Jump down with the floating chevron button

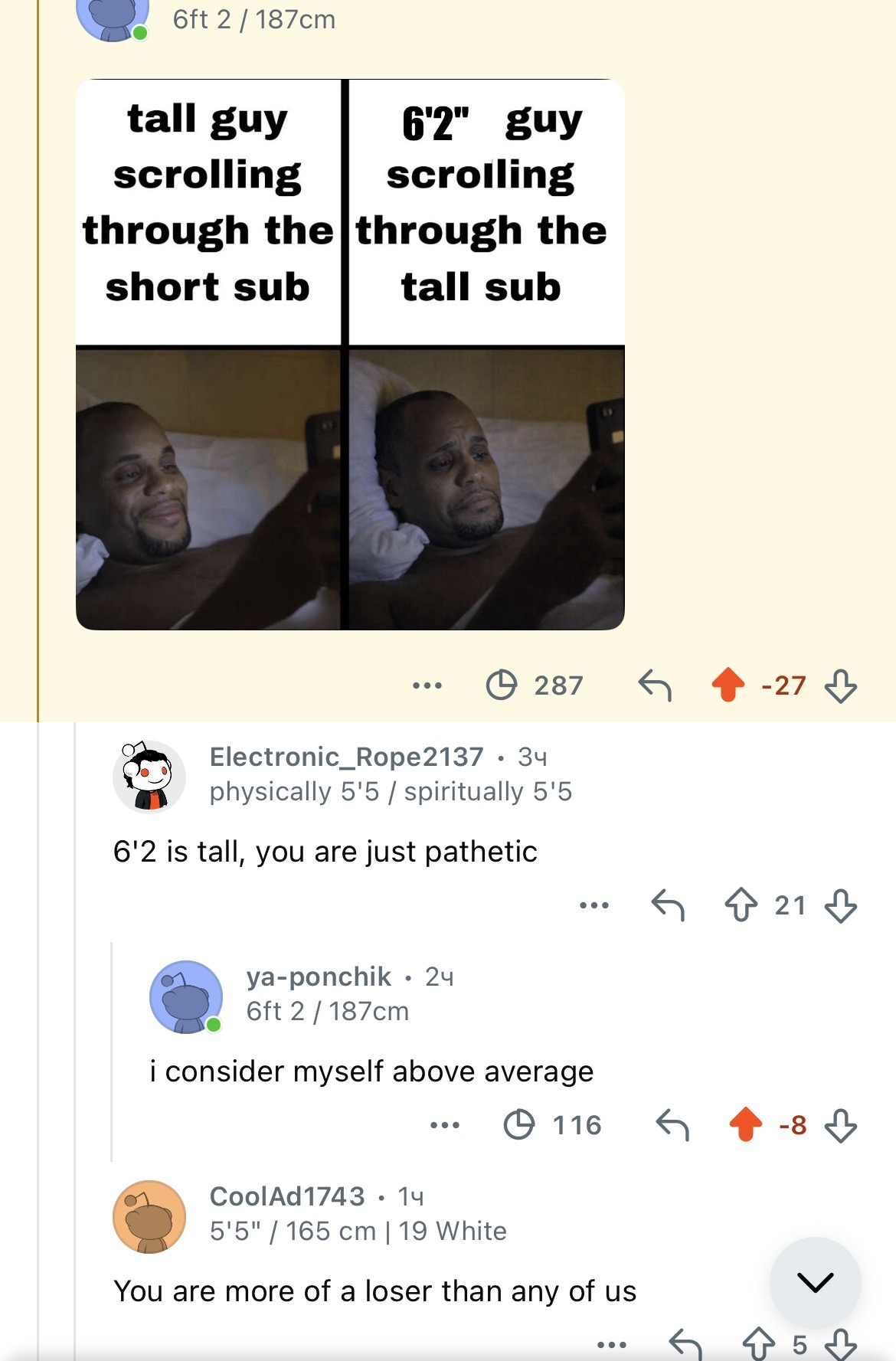816,1282
